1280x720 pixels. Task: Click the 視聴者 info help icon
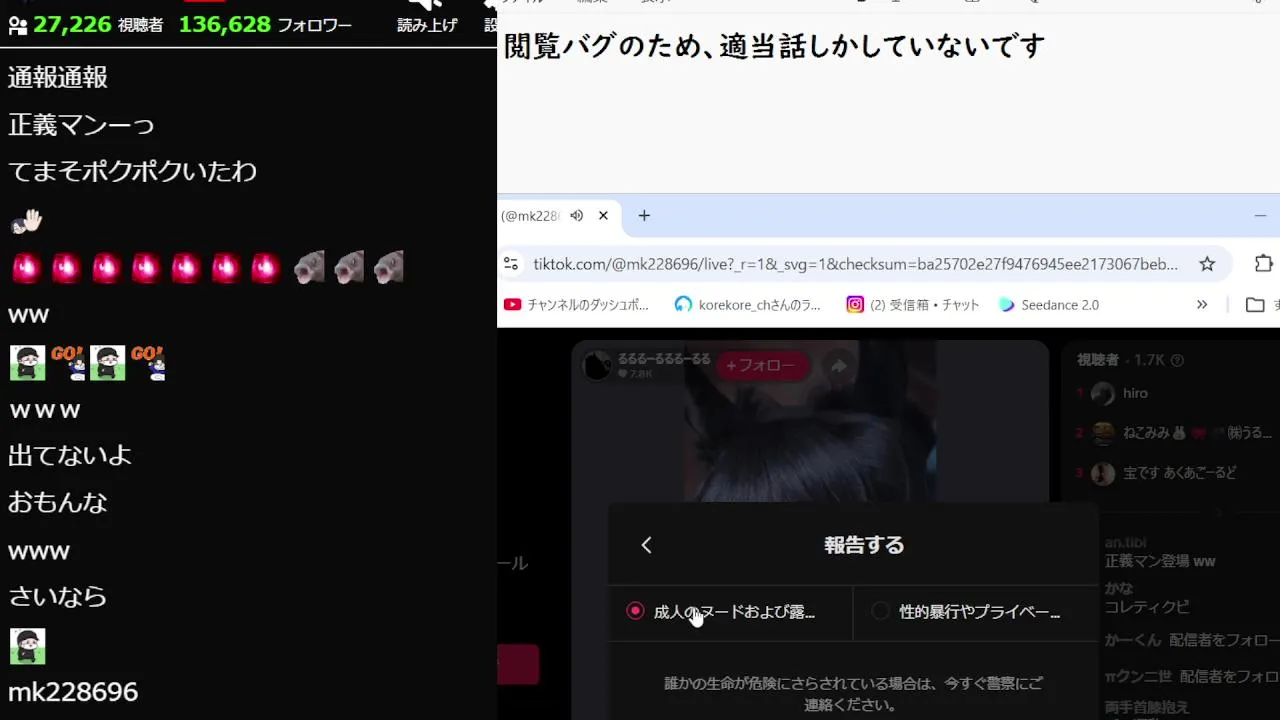[1177, 360]
